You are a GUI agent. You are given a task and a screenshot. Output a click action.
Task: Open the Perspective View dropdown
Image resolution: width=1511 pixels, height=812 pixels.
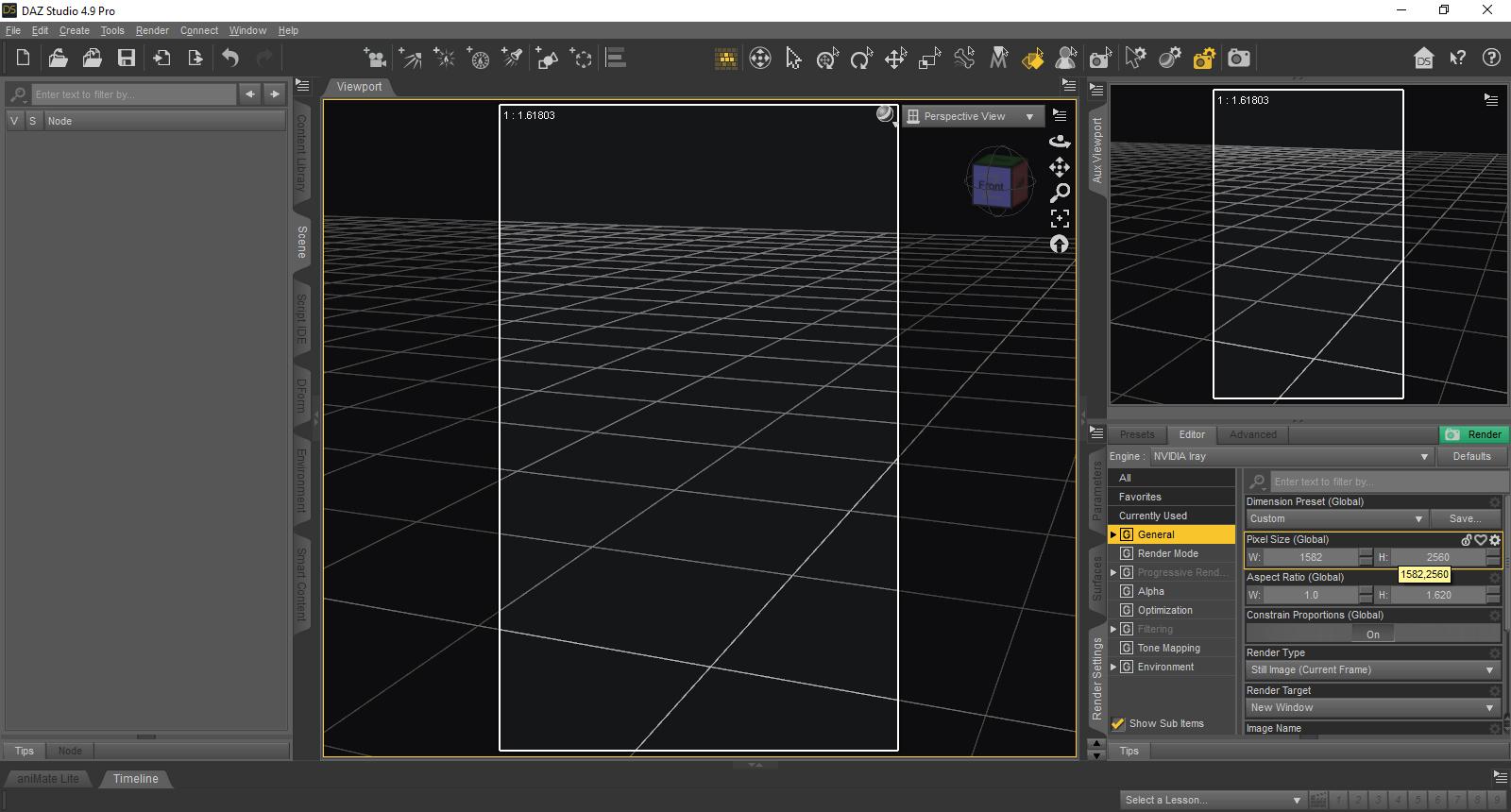(973, 116)
